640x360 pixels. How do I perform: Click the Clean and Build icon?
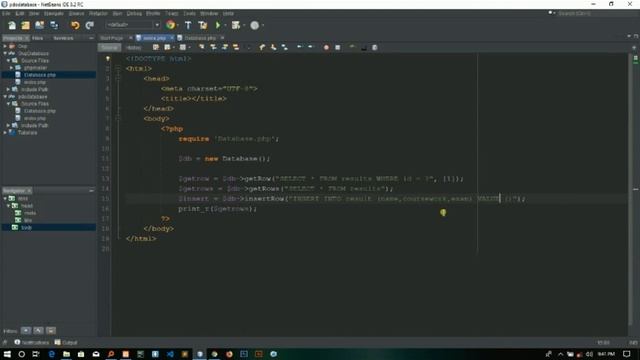pyautogui.click(x=202, y=25)
